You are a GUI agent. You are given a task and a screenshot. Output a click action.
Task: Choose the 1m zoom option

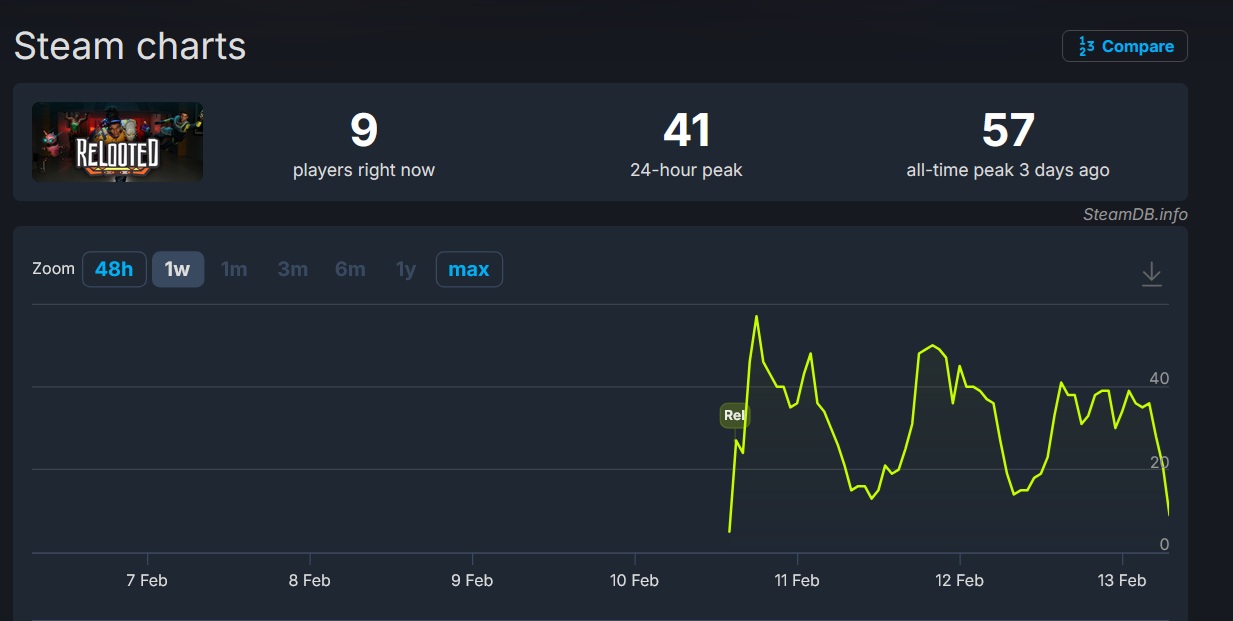234,269
